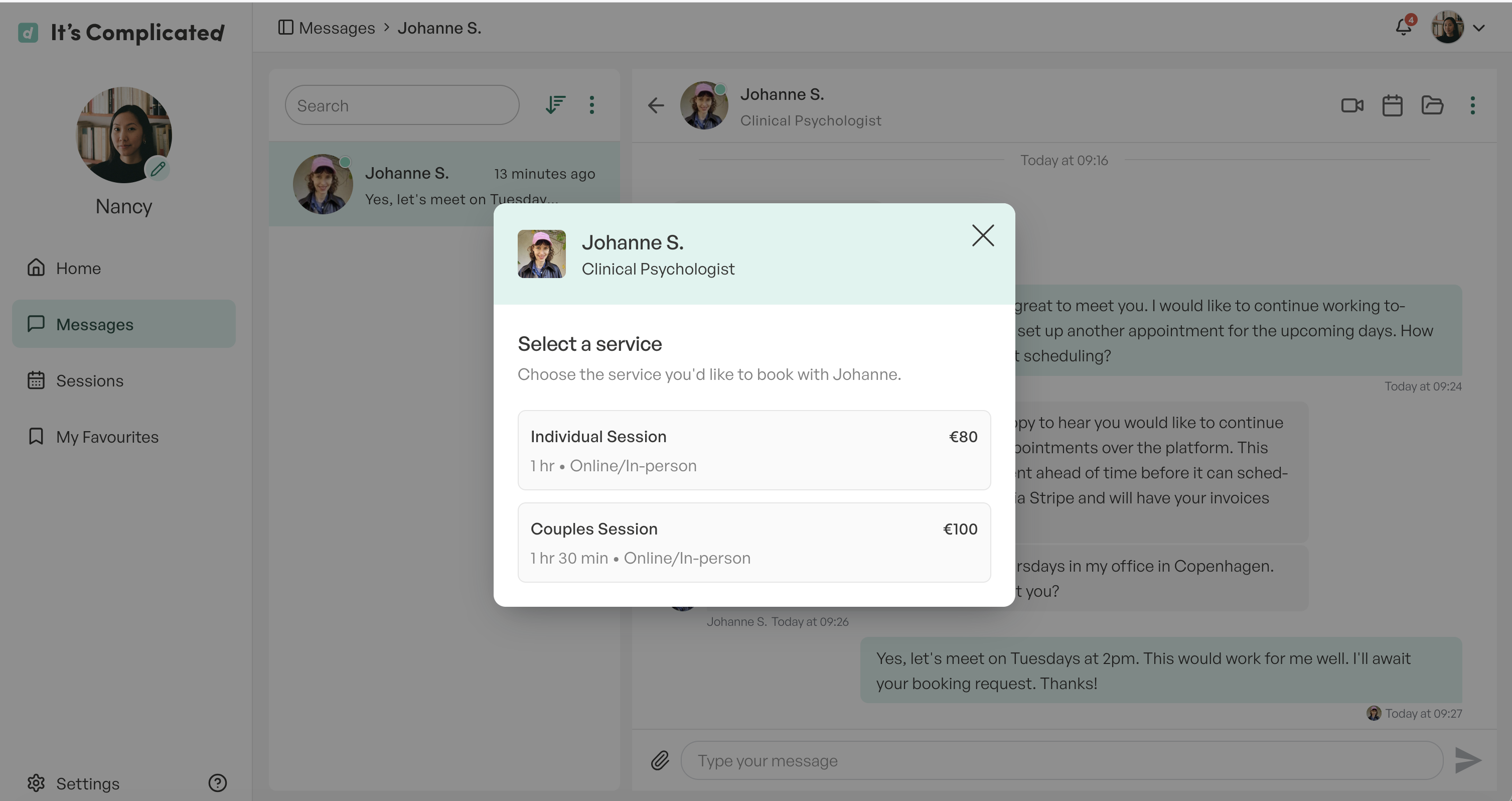Select the Johanne S. conversation
This screenshot has width=1512, height=801.
pos(444,184)
